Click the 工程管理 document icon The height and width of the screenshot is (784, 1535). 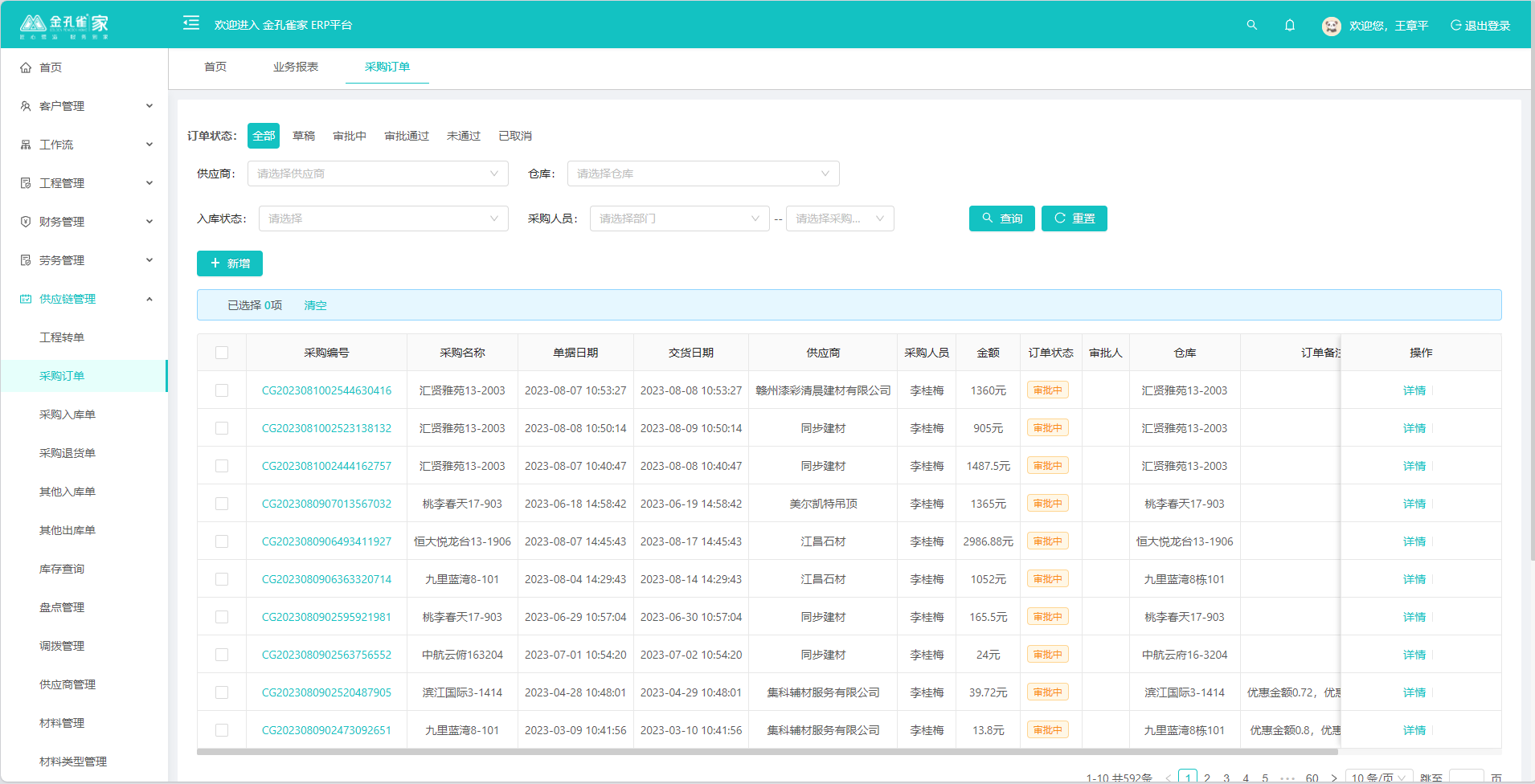[x=26, y=183]
